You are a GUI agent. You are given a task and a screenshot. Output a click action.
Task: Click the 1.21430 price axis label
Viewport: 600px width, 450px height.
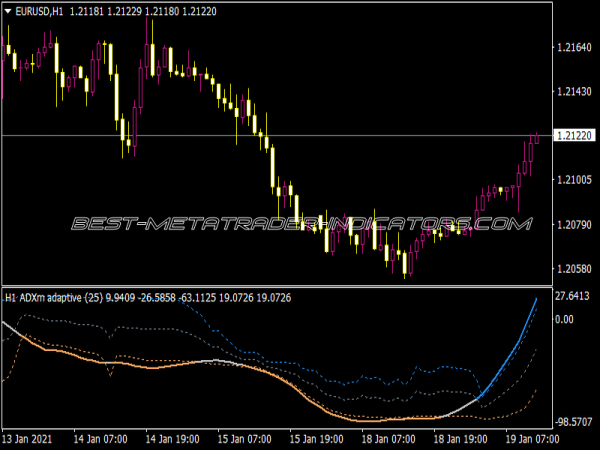coord(570,91)
